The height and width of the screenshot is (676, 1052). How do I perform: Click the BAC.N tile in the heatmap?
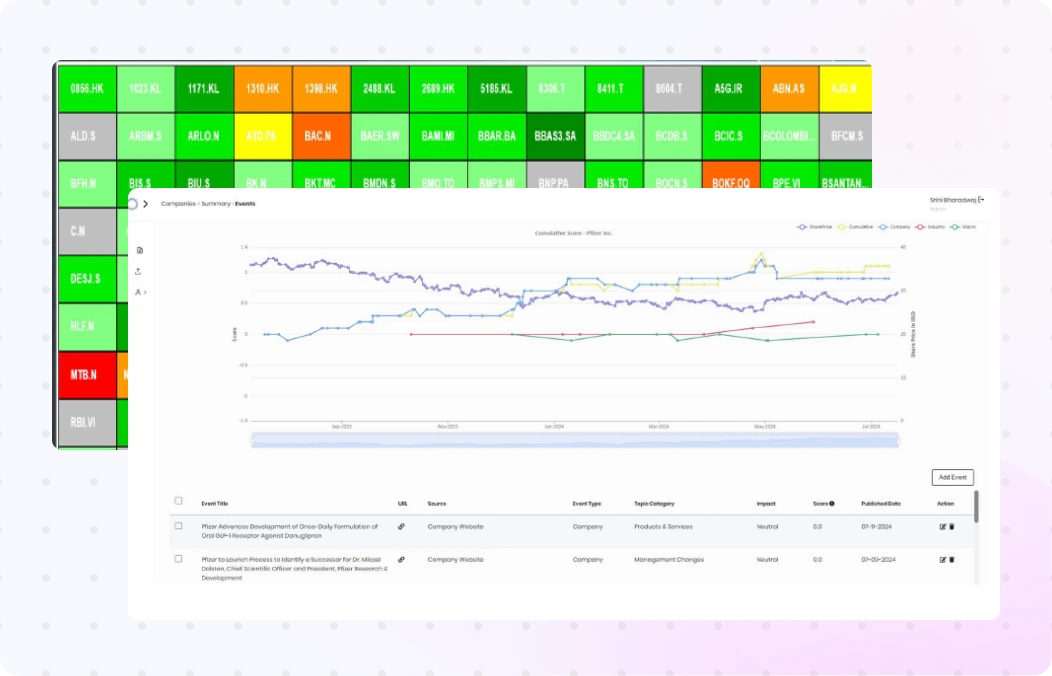pyautogui.click(x=321, y=136)
